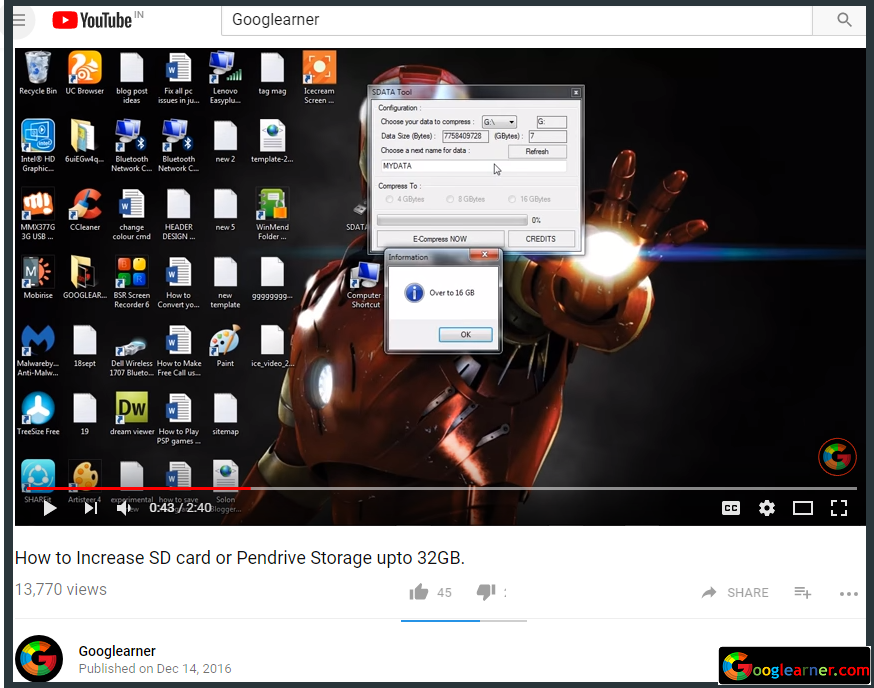Play the video

pyautogui.click(x=50, y=508)
